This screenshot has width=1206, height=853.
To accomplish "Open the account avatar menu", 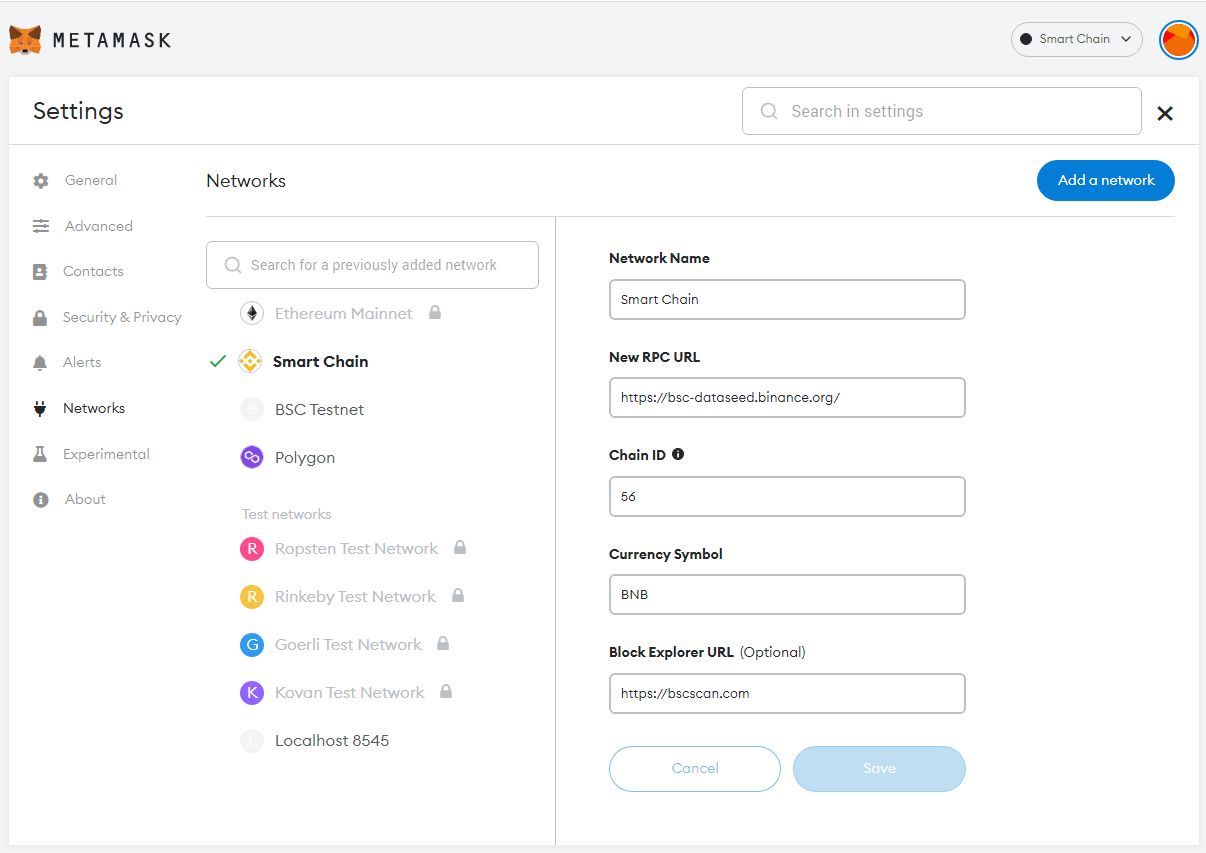I will tap(1179, 40).
